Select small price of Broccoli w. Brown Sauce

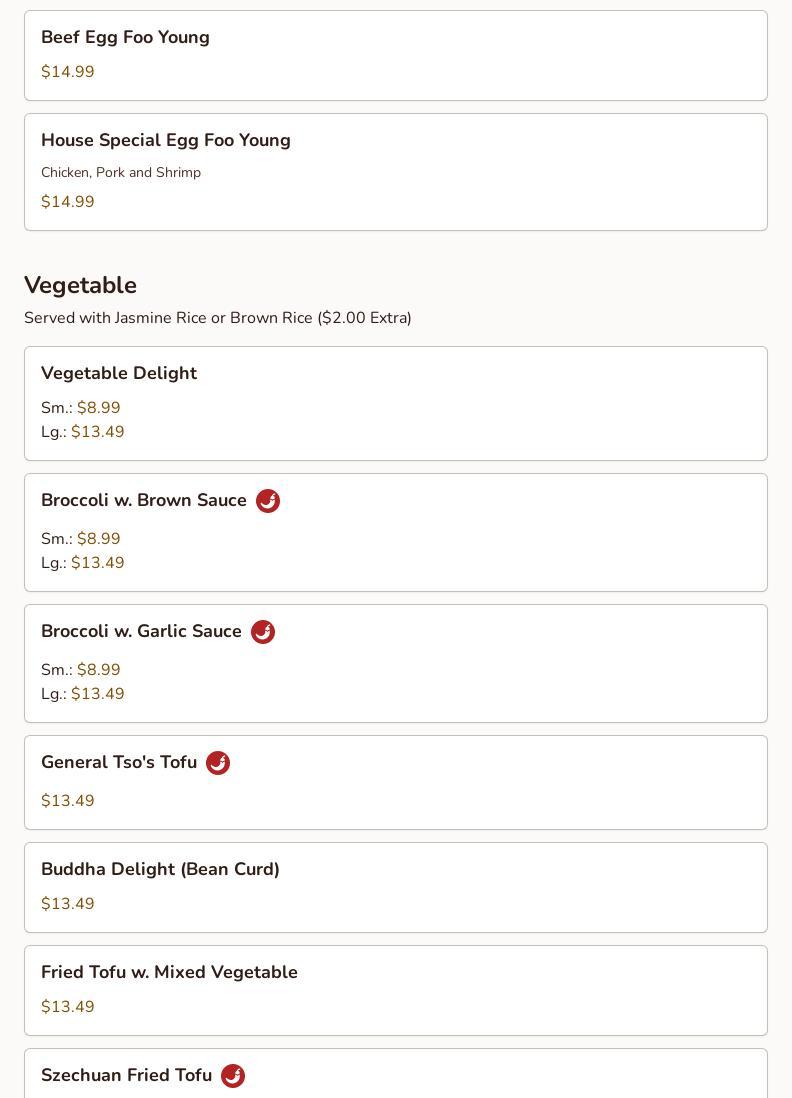pos(98,539)
